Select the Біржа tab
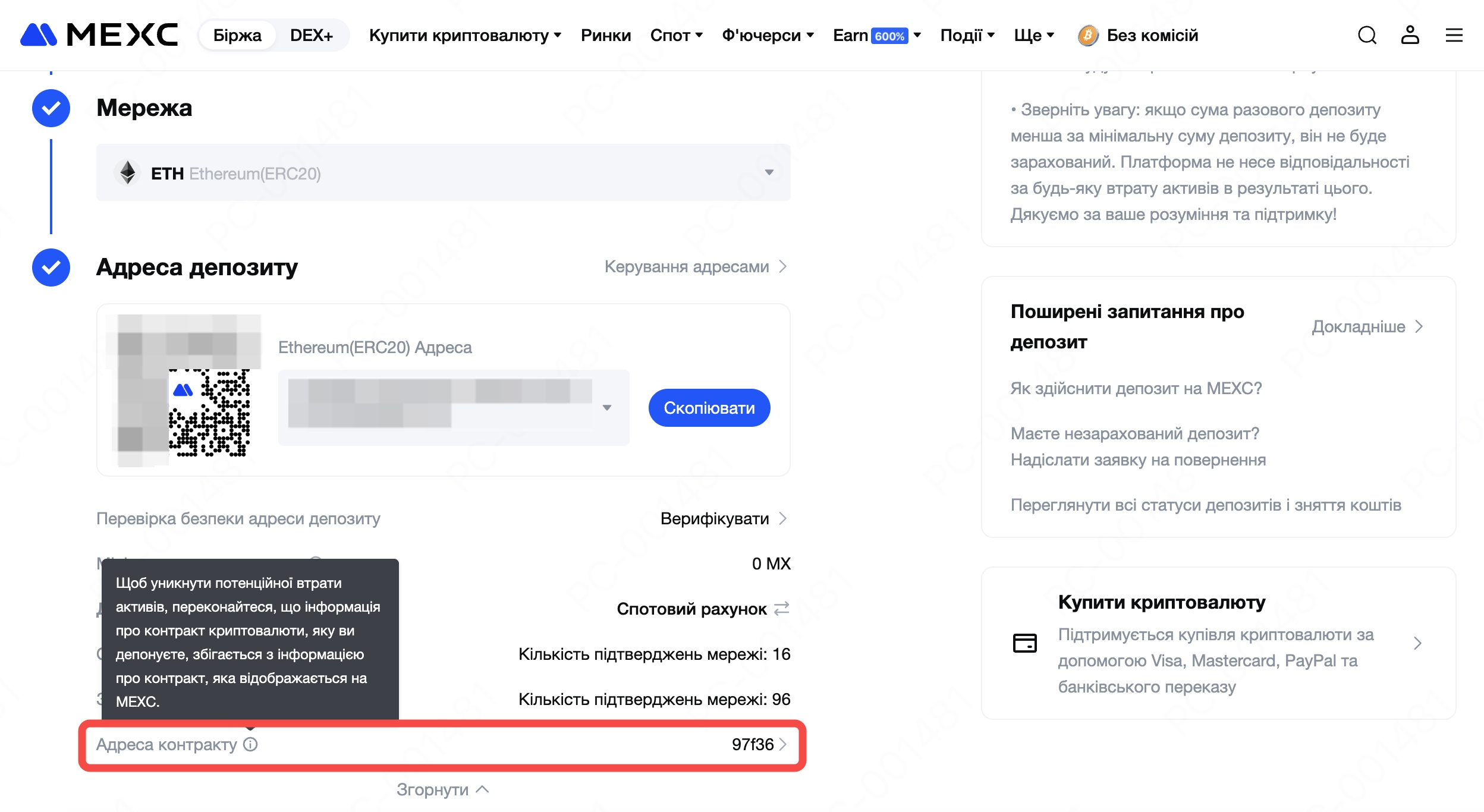This screenshot has height=812, width=1484. coord(237,35)
